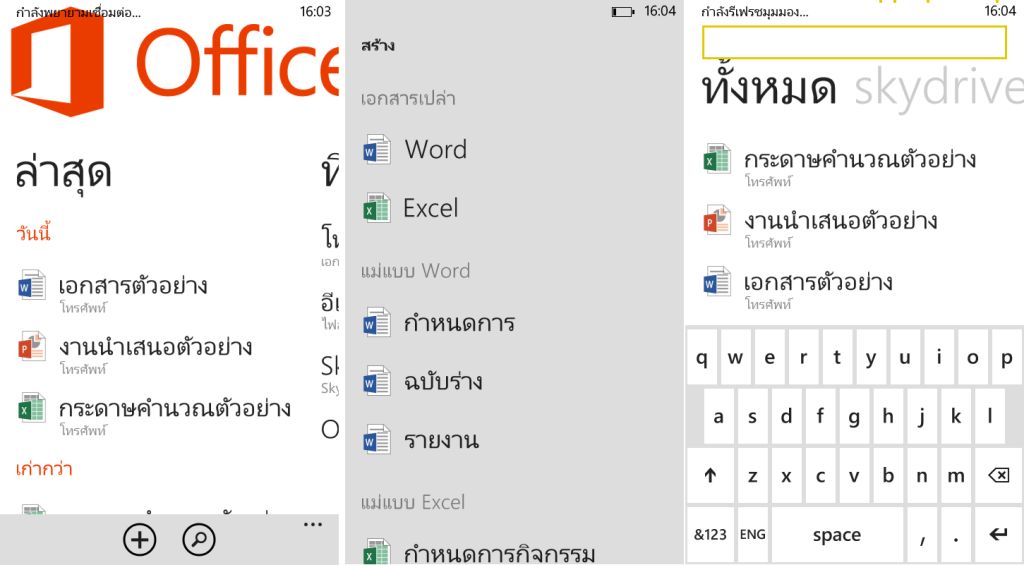The image size is (1024, 565).
Task: Tap the shift arrow key
Action: coord(710,476)
